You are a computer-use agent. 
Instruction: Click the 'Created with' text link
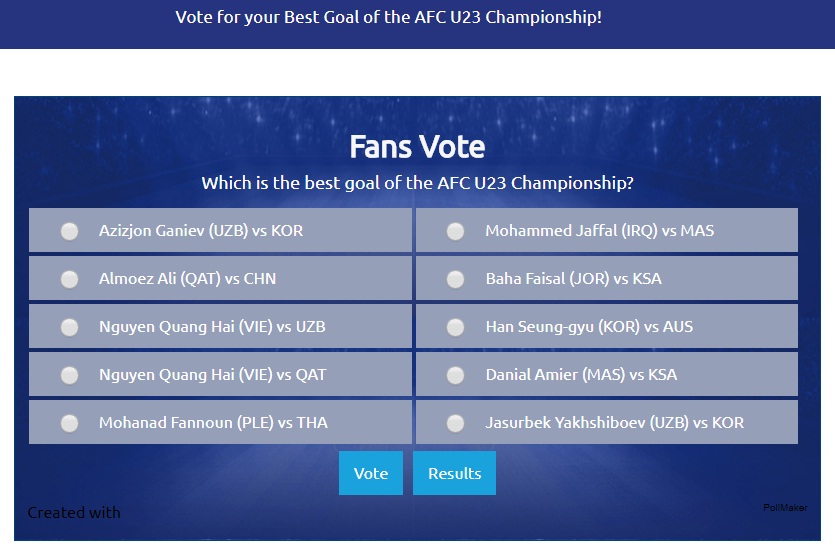coord(74,512)
